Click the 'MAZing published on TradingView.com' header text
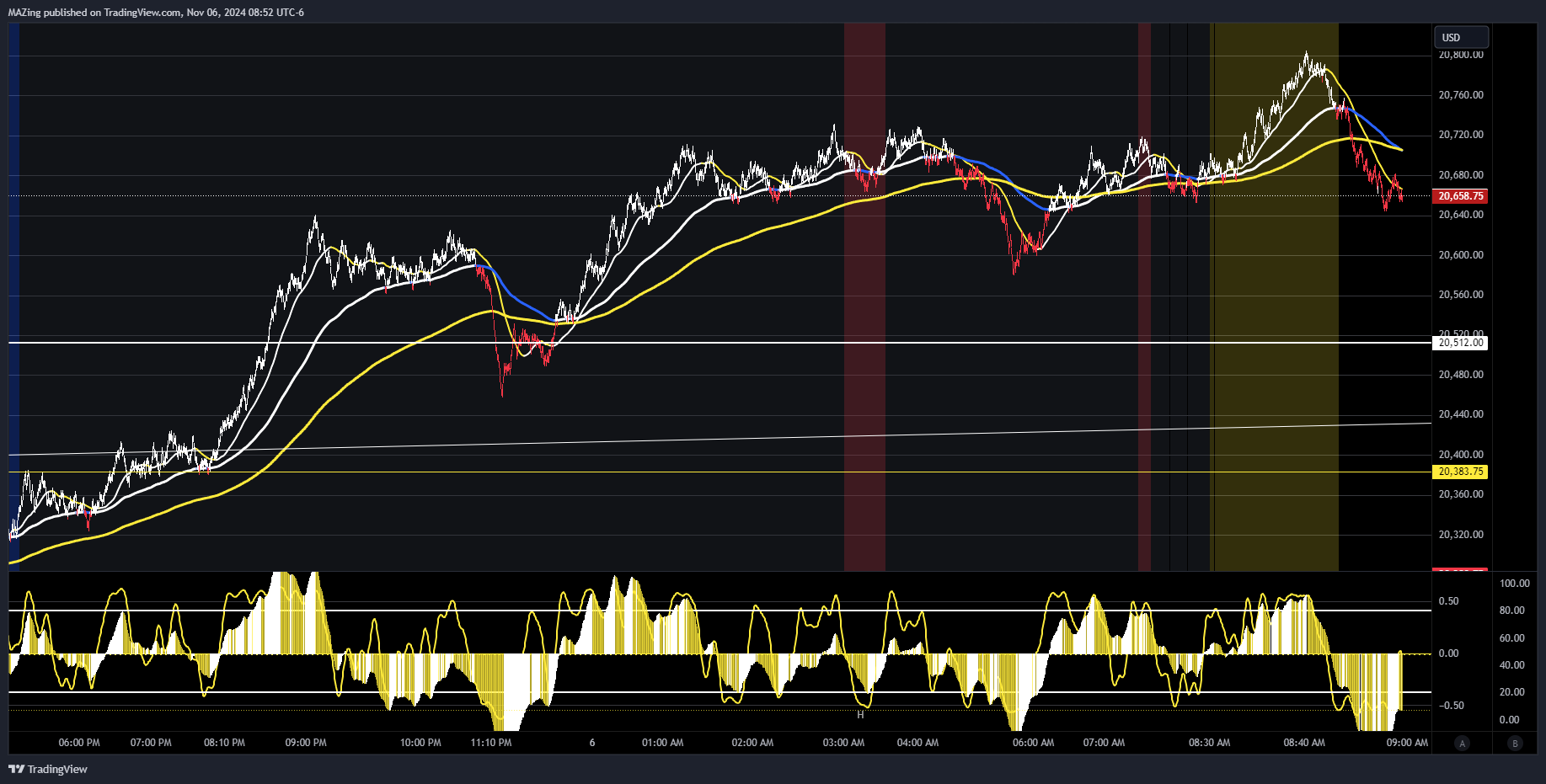Screen dimensions: 1546x784 click(x=94, y=13)
